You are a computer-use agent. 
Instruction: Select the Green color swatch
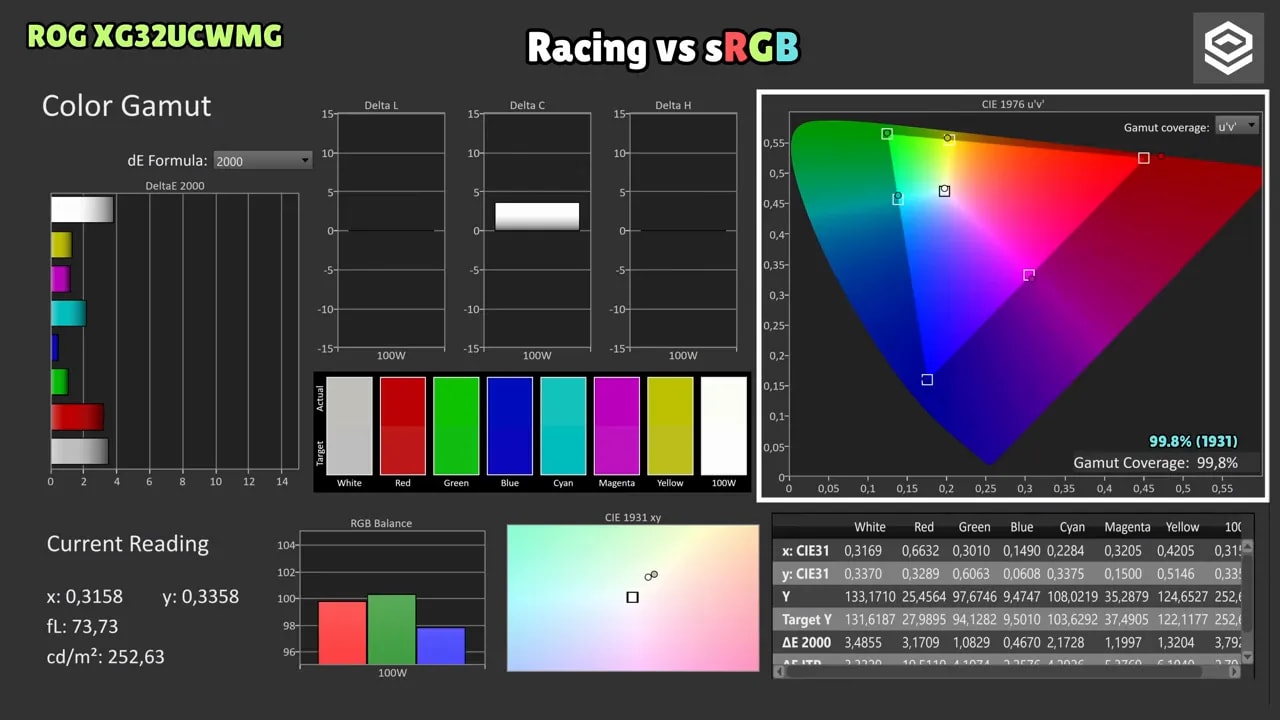coord(456,426)
